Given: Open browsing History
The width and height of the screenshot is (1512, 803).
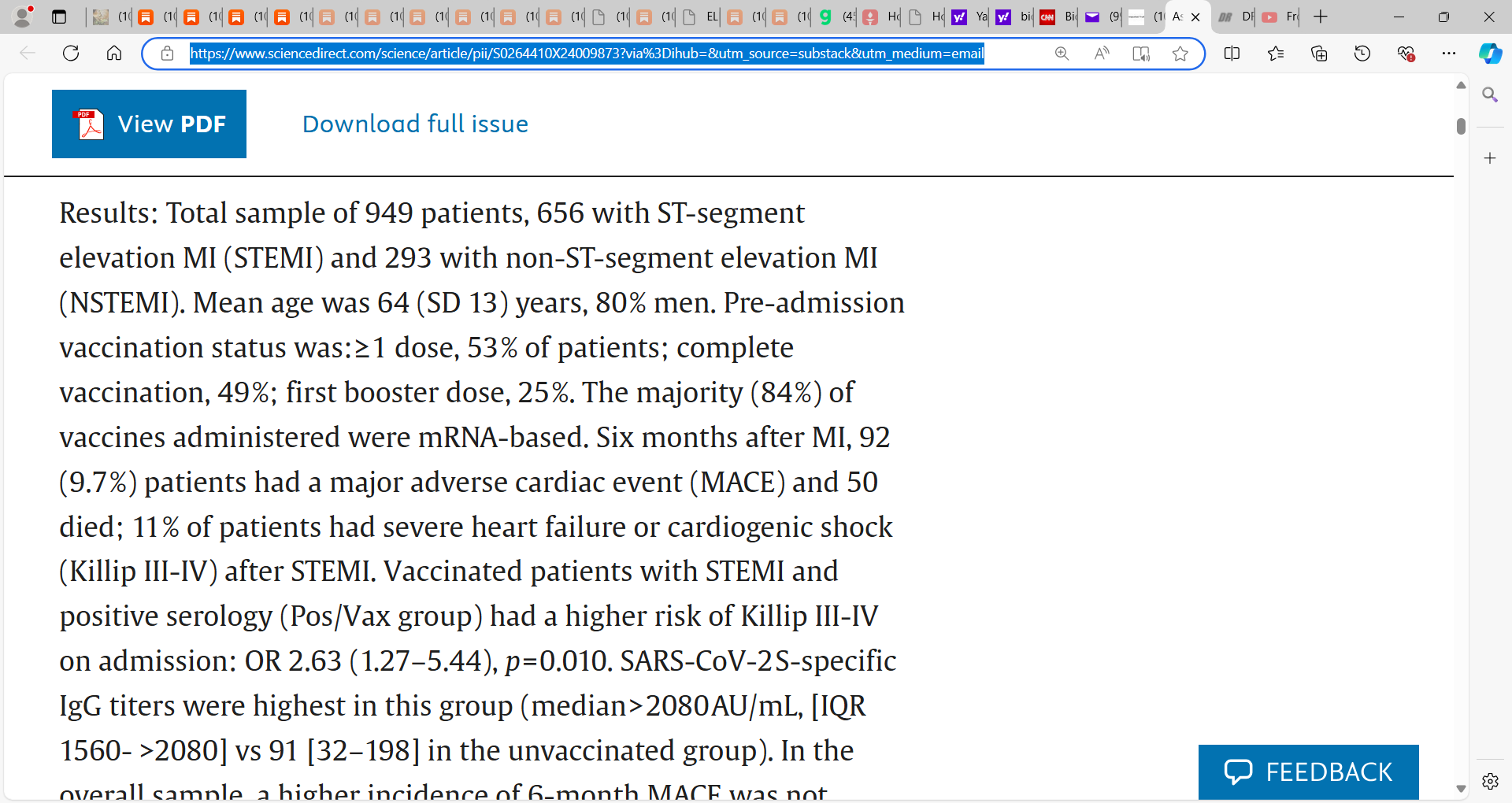Looking at the screenshot, I should click(1362, 54).
